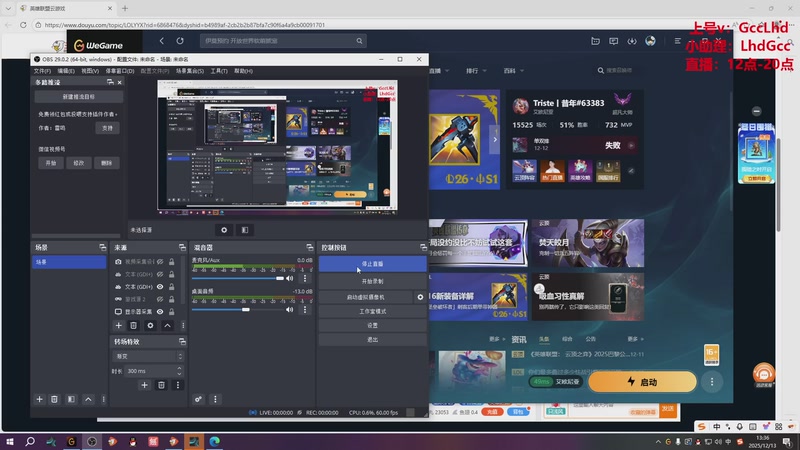The height and width of the screenshot is (450, 800).
Task: Add a new scene in OBS Scenes panel
Action: pos(39,399)
